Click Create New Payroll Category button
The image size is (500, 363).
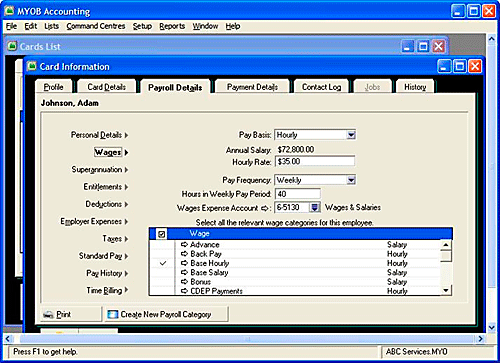pyautogui.click(x=166, y=314)
